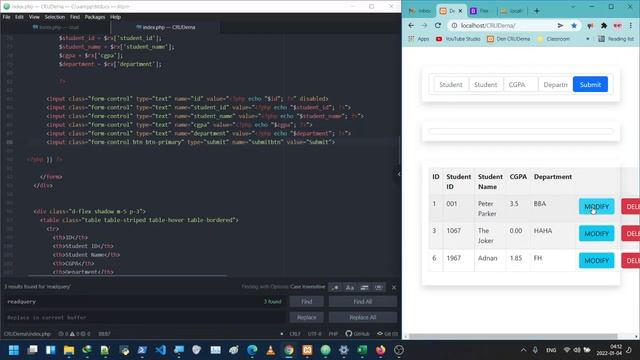The width and height of the screenshot is (640, 360).
Task: Open the Reading list
Action: [x=616, y=39]
